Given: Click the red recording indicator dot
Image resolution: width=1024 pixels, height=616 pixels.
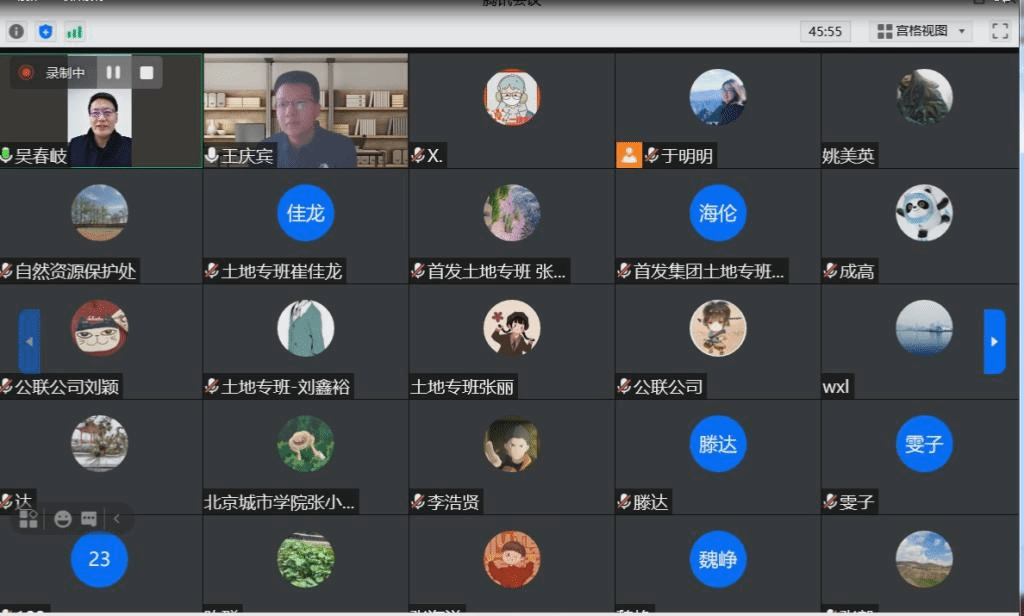Looking at the screenshot, I should (26, 73).
